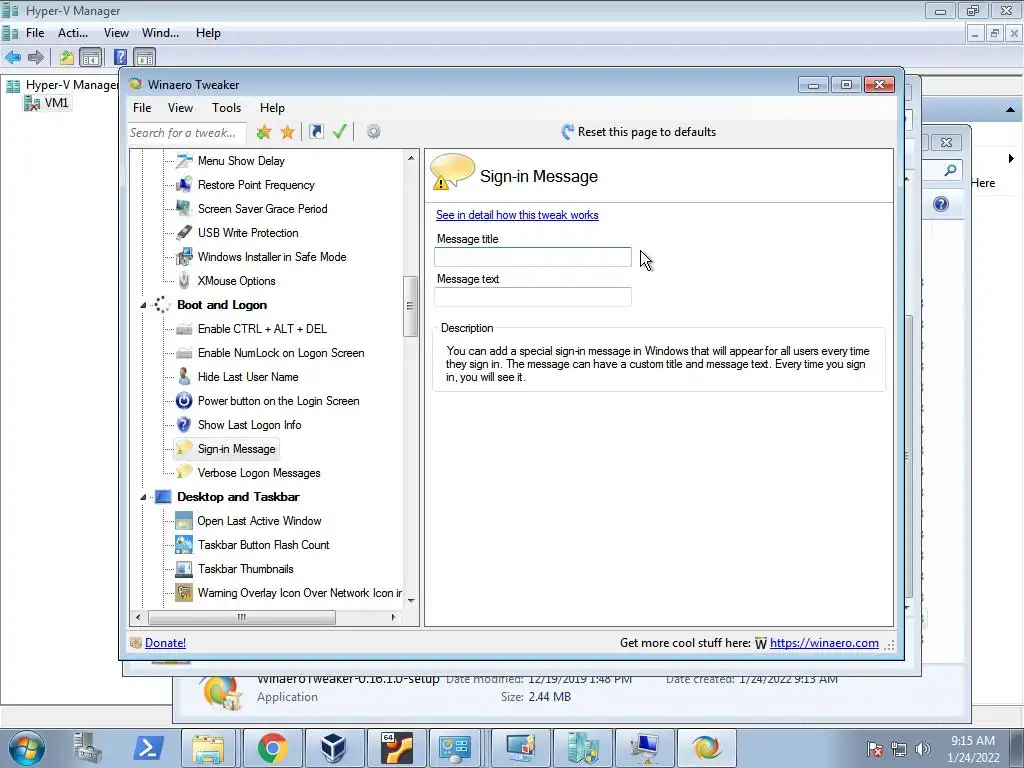Open the settings gear icon in Winaero toolbar
Viewport: 1024px width, 768px height.
coord(373,132)
